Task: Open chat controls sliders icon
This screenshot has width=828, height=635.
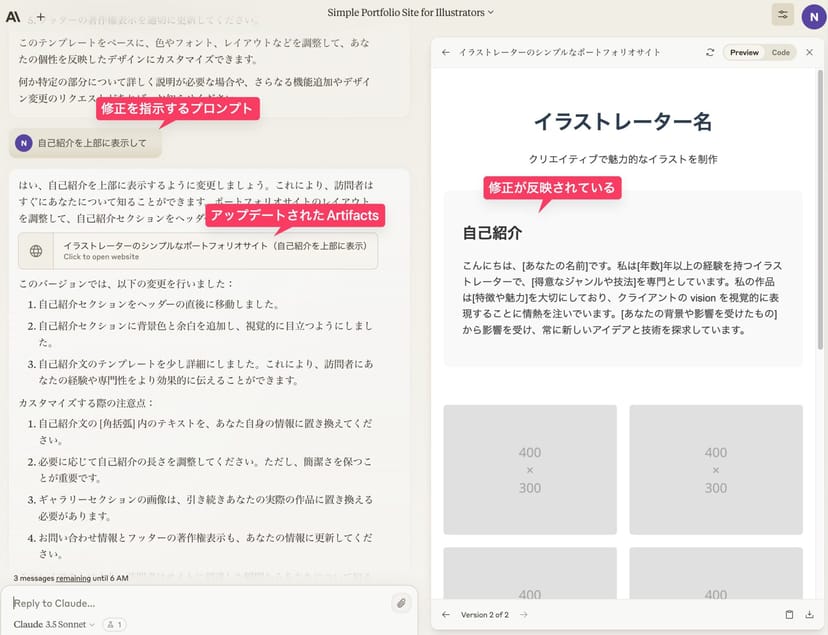Action: [x=782, y=14]
